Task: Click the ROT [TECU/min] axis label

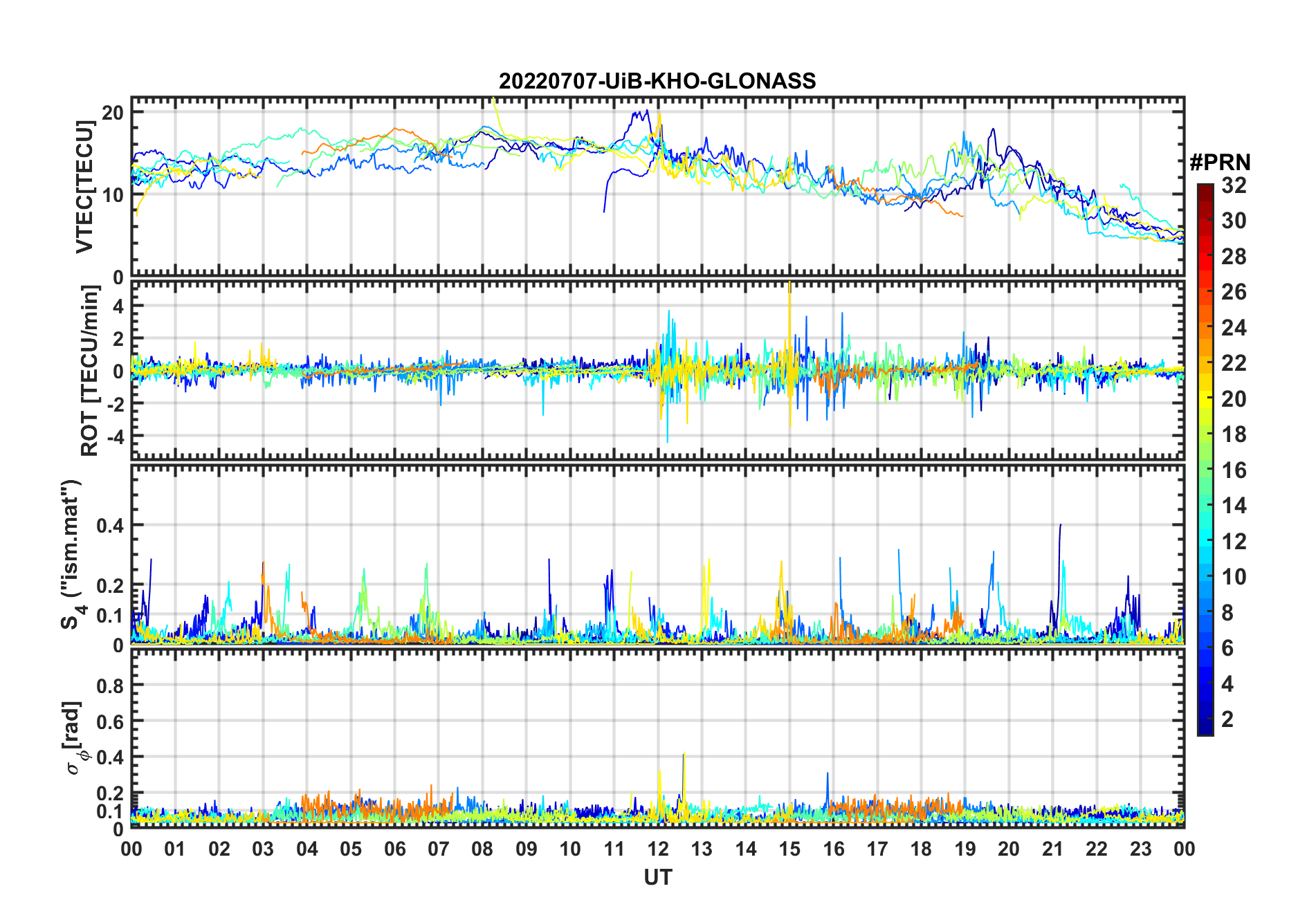Action: click(x=90, y=371)
